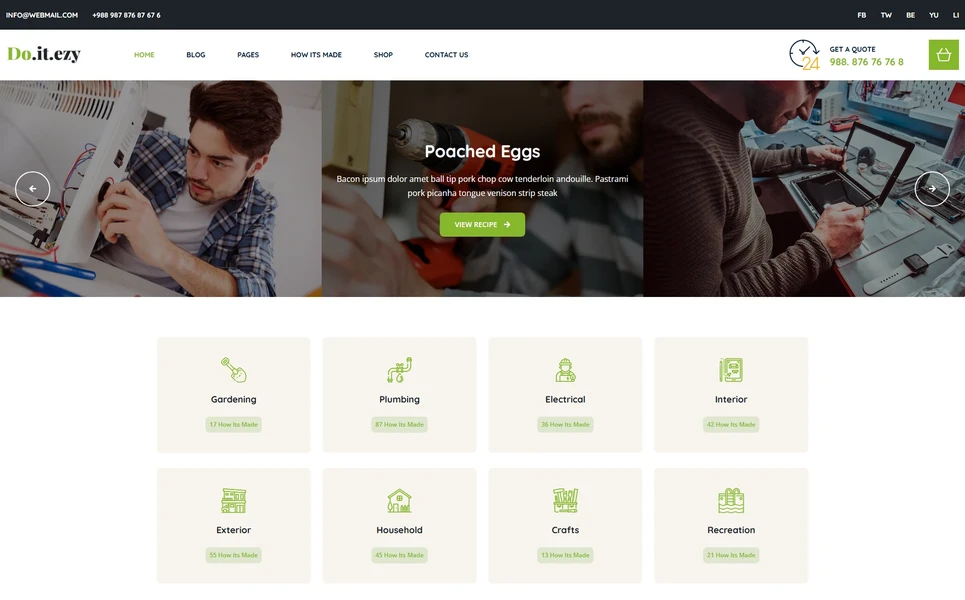Click the Household category icon

pos(399,499)
